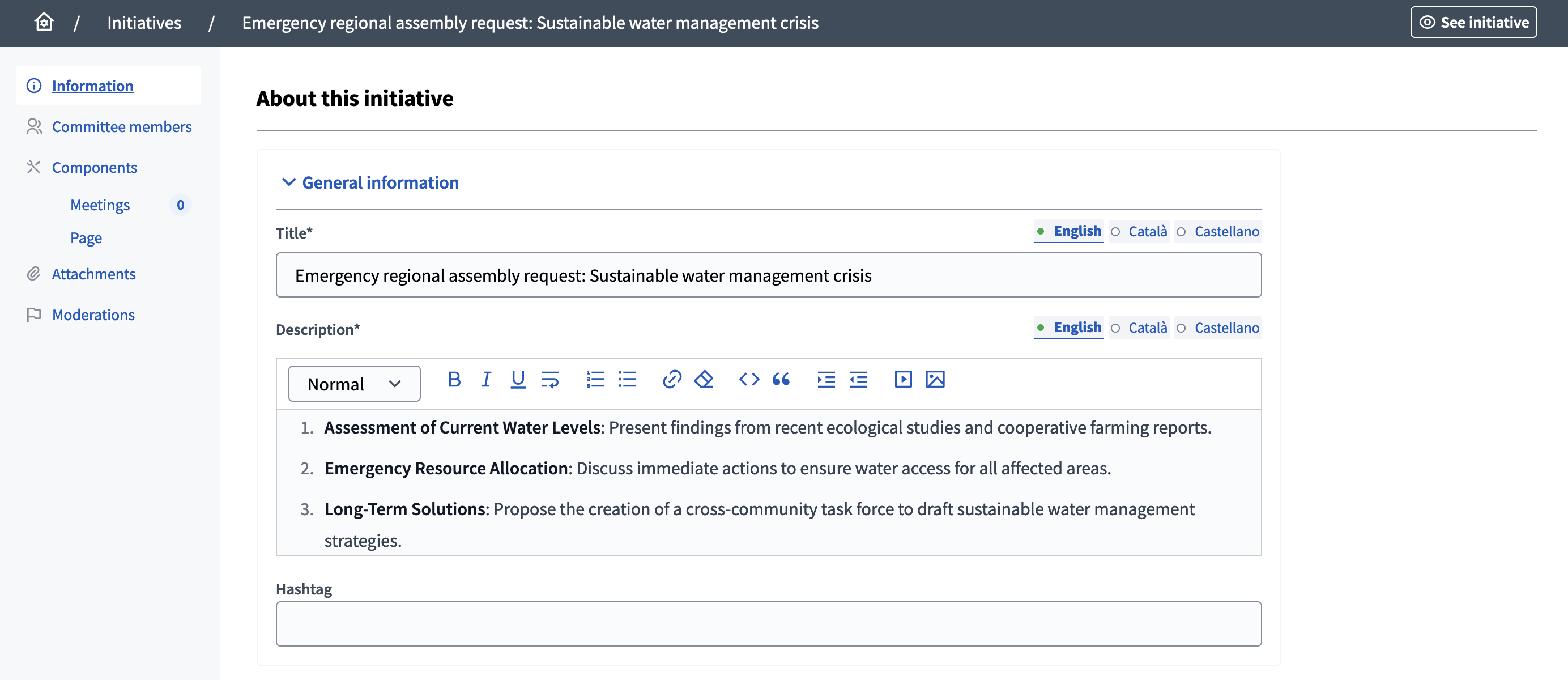Toggle bold formatting in the description editor

click(454, 379)
